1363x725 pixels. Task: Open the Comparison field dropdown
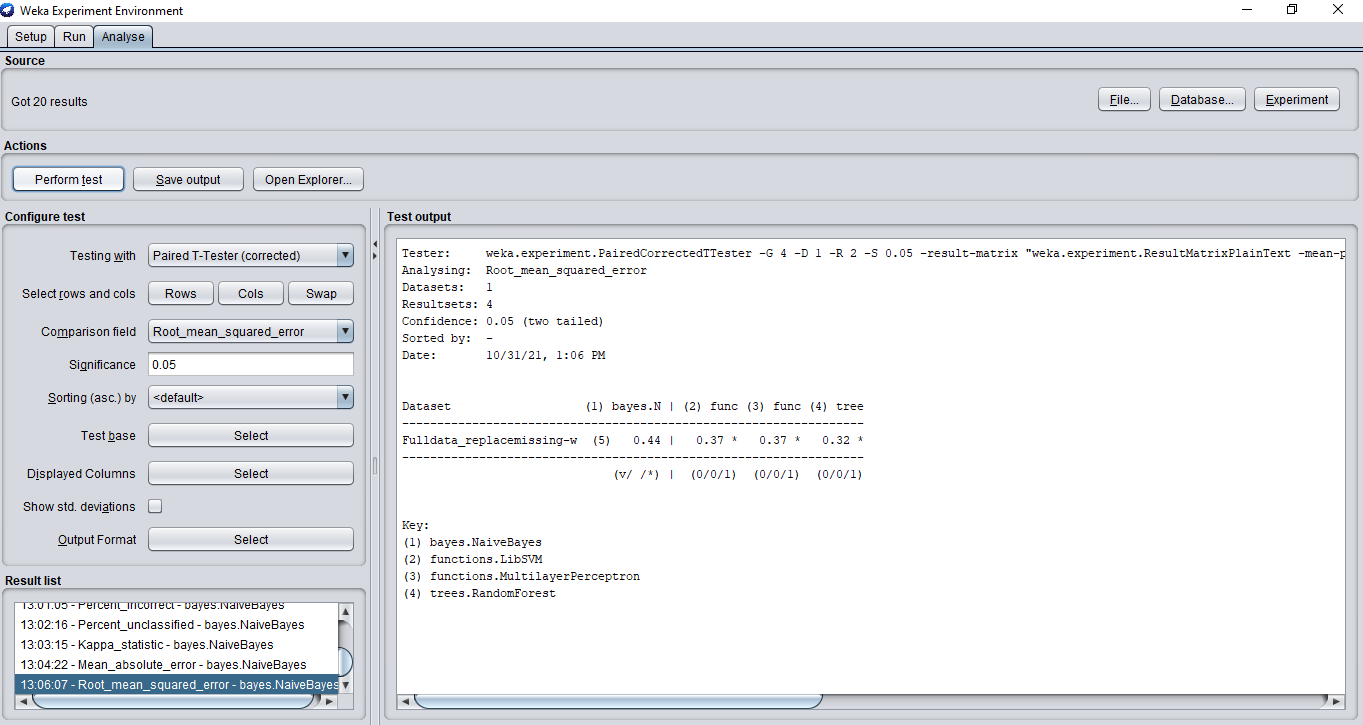tap(251, 332)
